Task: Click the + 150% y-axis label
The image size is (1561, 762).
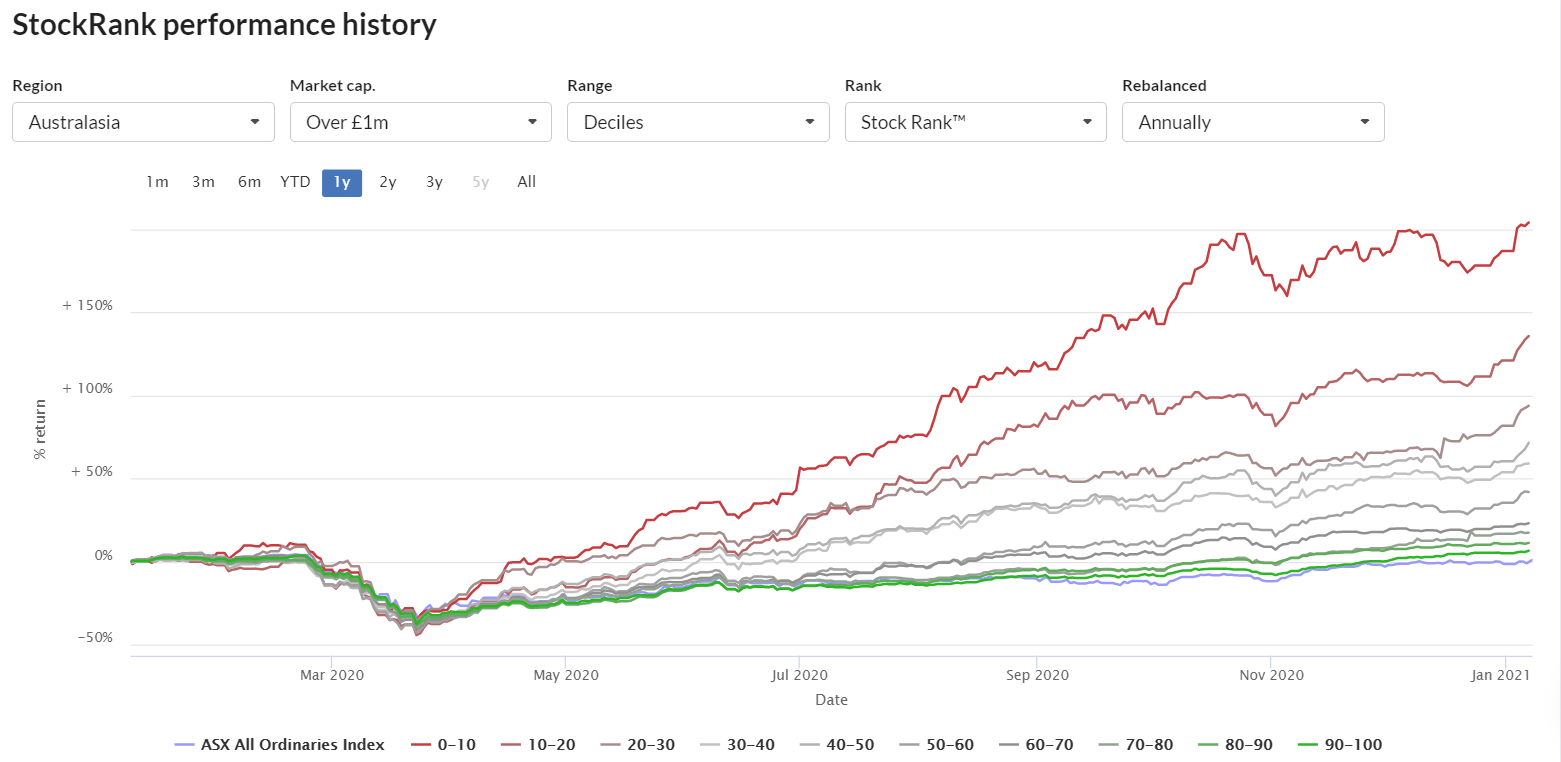Action: click(x=88, y=306)
